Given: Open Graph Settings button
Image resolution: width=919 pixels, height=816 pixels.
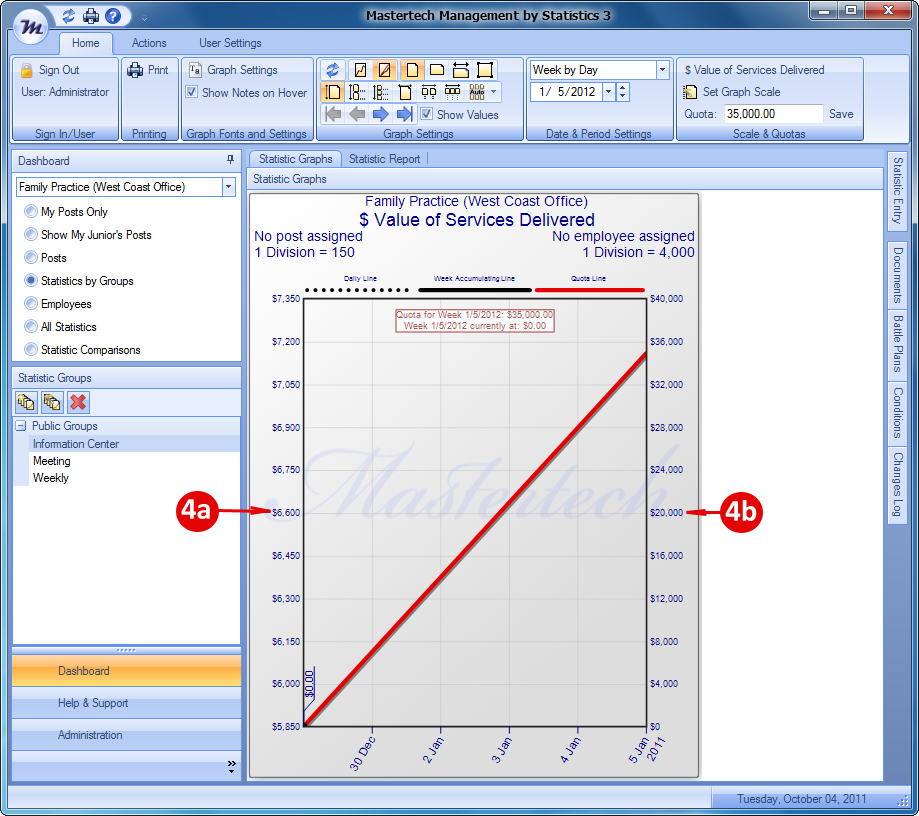Looking at the screenshot, I should pos(234,70).
